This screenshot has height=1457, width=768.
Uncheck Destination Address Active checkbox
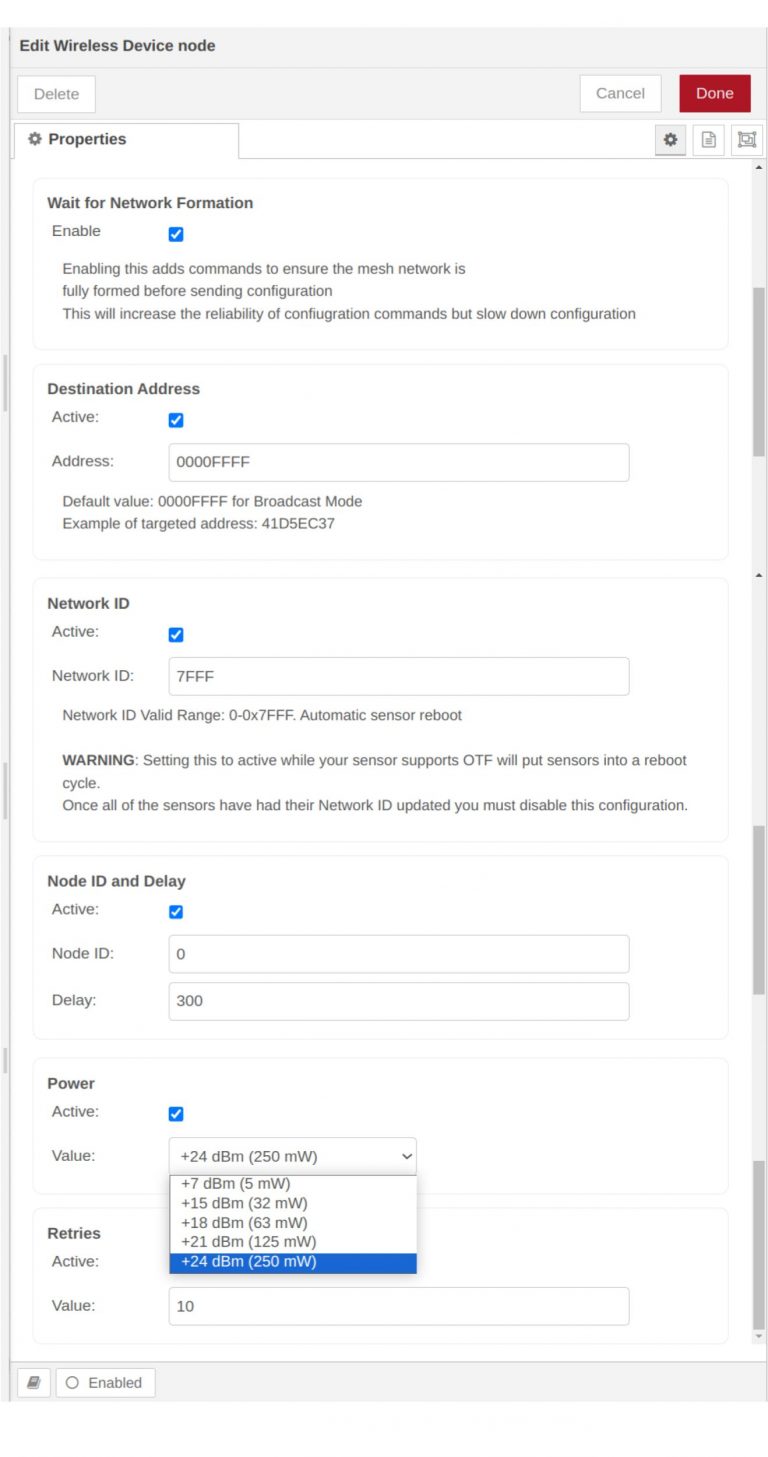(175, 420)
